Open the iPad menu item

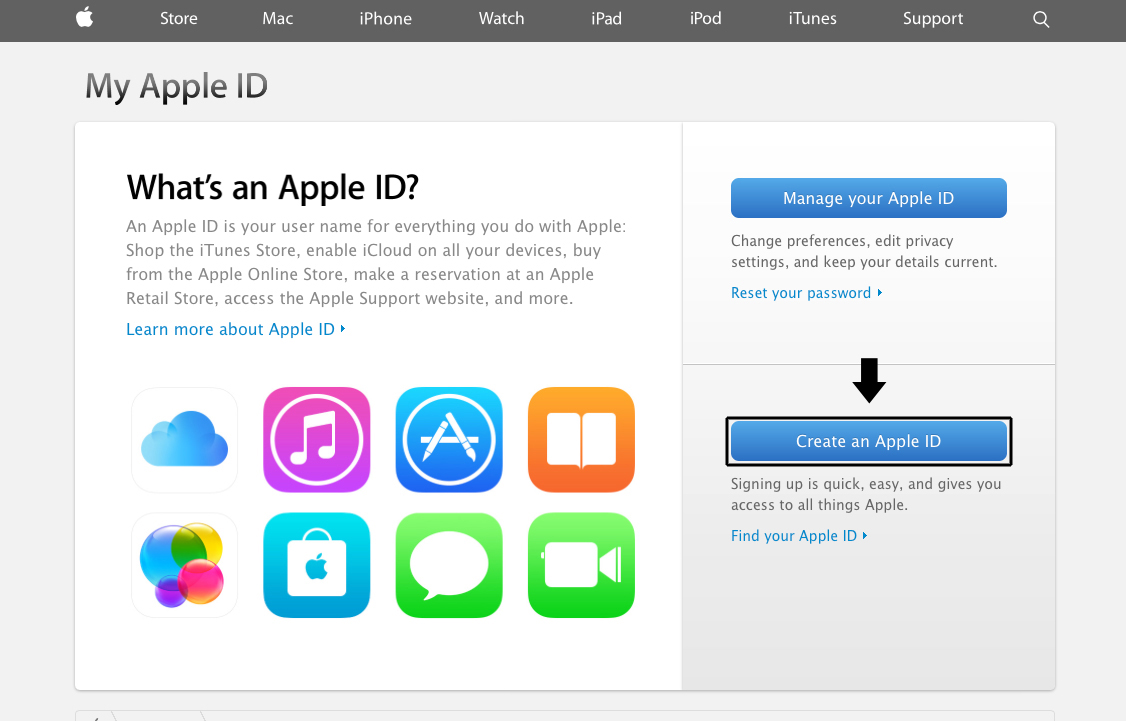[x=606, y=19]
